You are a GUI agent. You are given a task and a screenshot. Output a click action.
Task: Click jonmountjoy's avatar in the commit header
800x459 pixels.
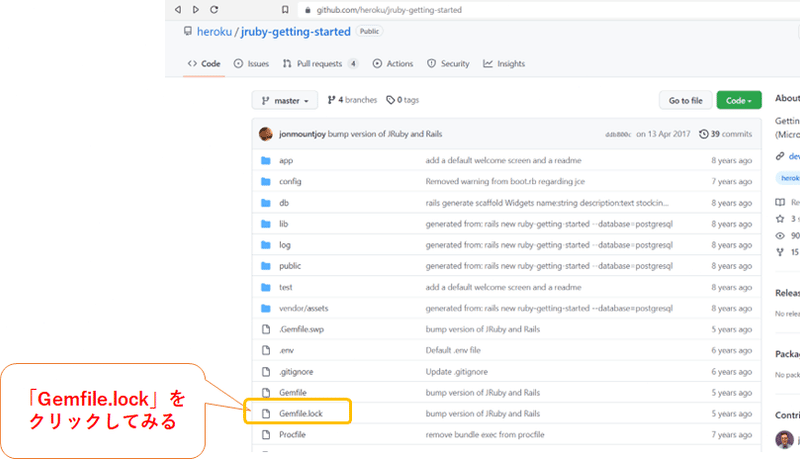point(266,134)
